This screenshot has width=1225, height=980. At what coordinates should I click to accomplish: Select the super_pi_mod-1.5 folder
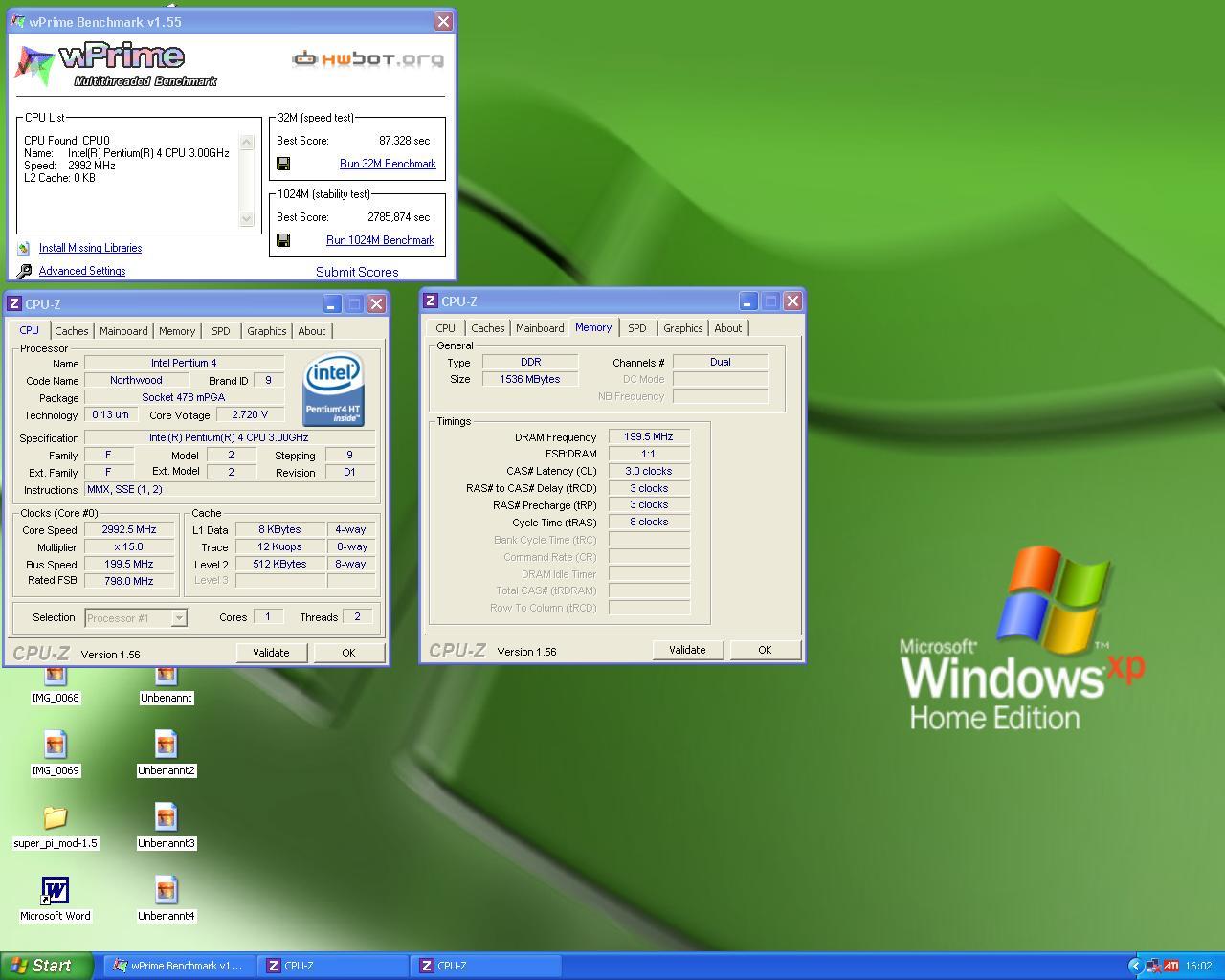point(56,816)
